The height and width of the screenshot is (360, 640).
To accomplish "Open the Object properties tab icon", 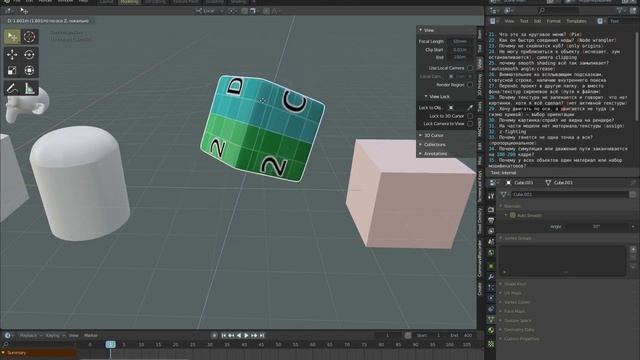I will point(491,266).
